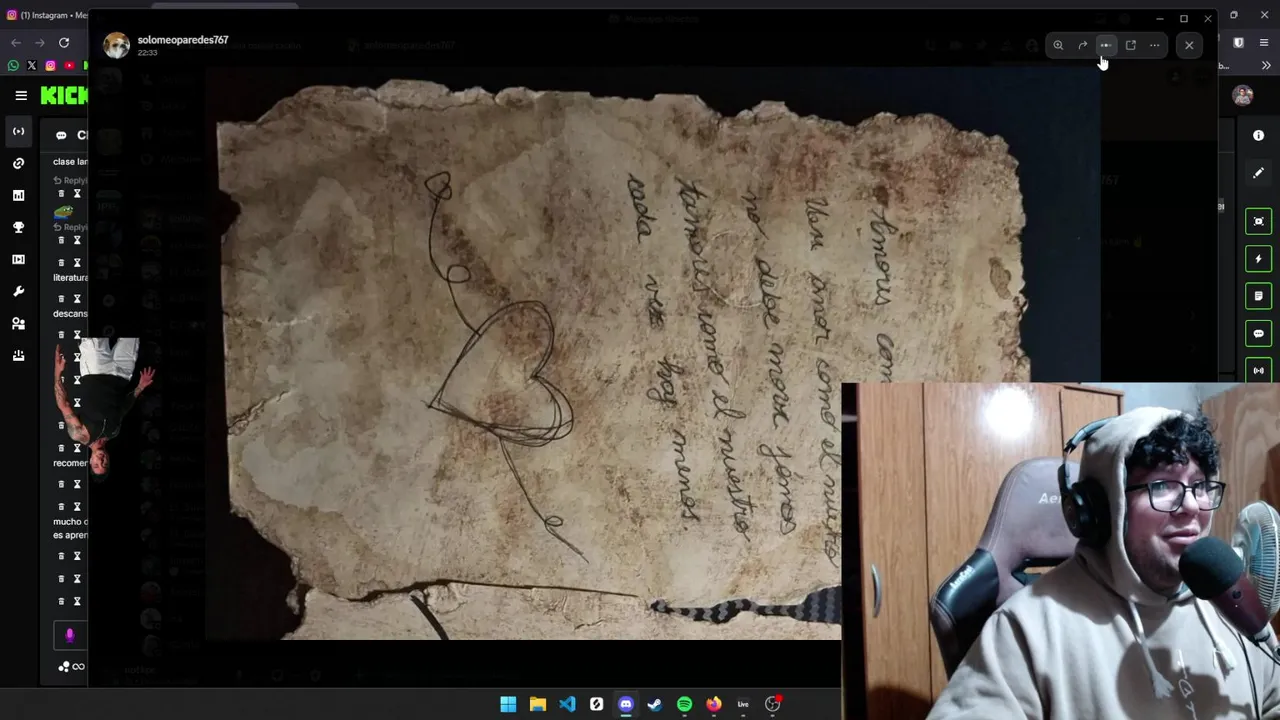The image size is (1280, 720).
Task: Open the X (Twitter) bookmark
Action: click(32, 66)
